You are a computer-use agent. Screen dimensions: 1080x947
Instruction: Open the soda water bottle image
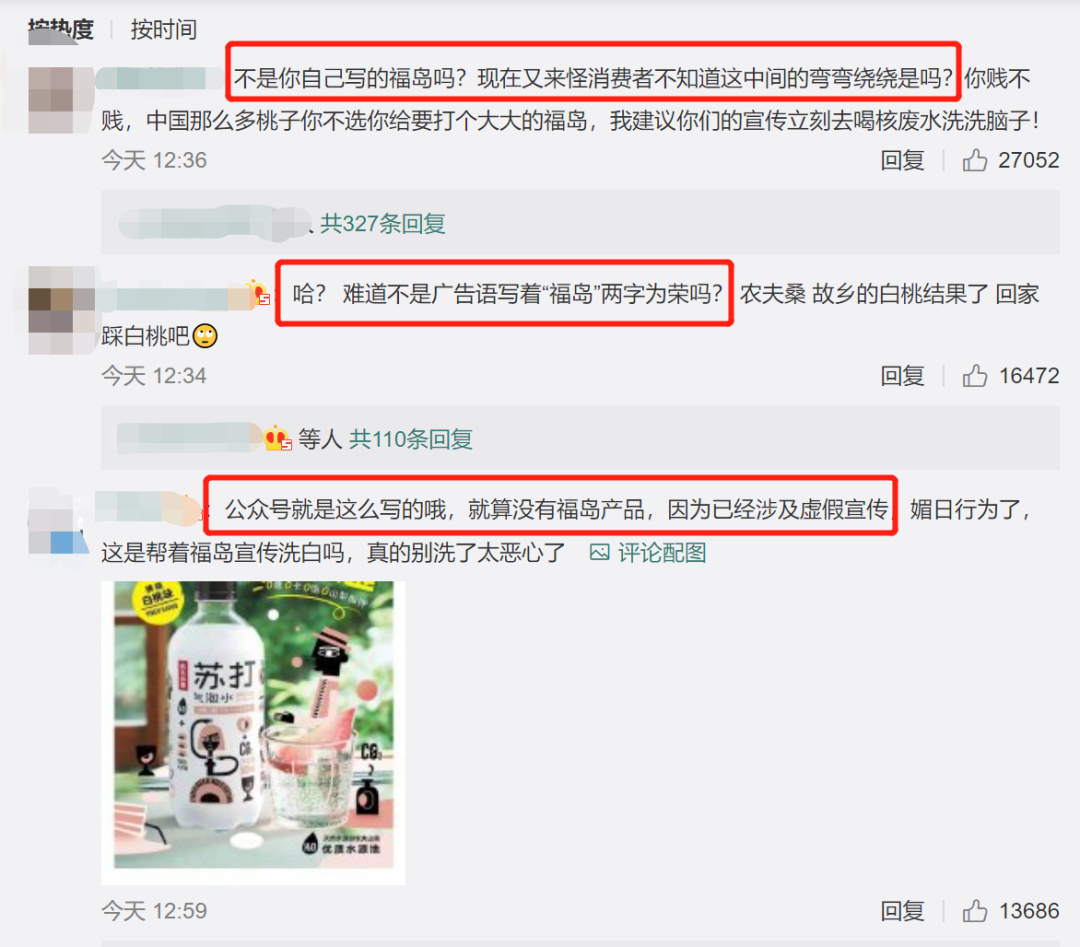253,733
